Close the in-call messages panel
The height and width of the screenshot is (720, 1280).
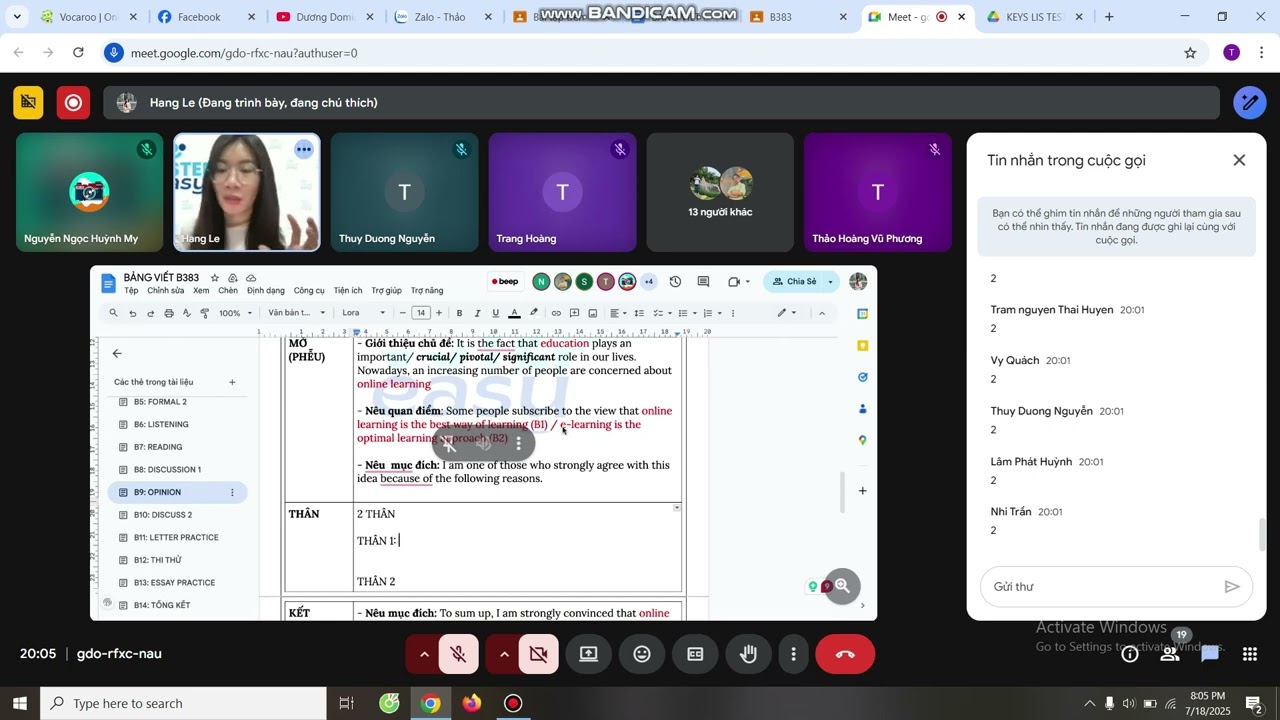1239,160
